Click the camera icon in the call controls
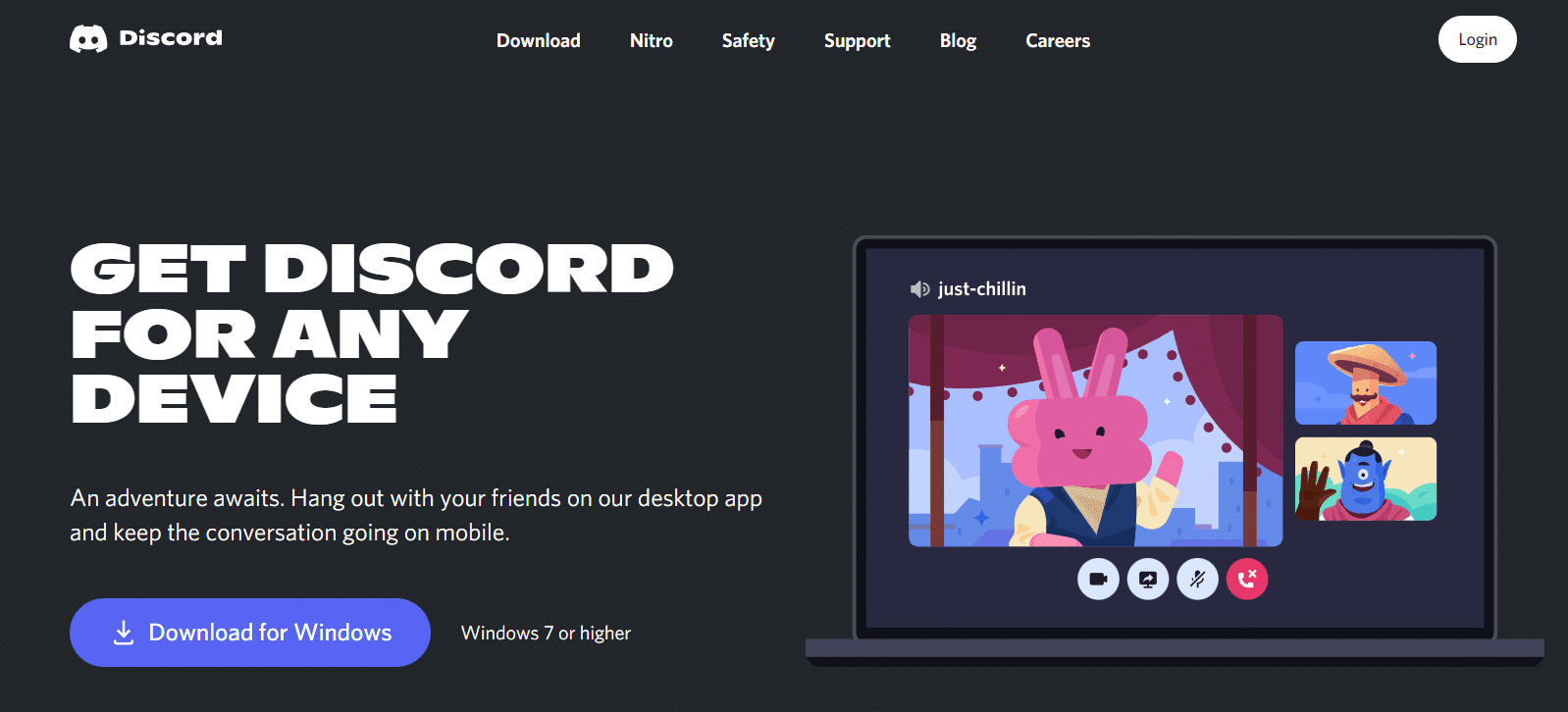Viewport: 1568px width, 712px height. tap(1098, 579)
